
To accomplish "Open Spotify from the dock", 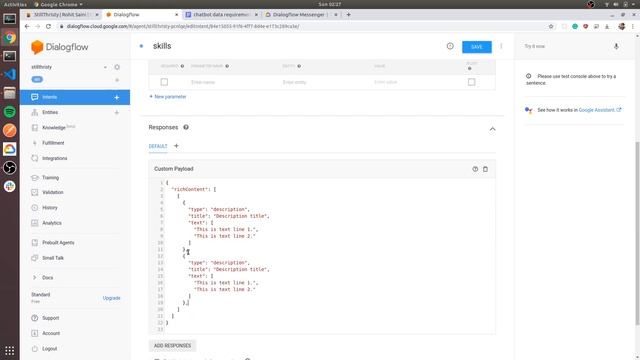I will click(9, 112).
